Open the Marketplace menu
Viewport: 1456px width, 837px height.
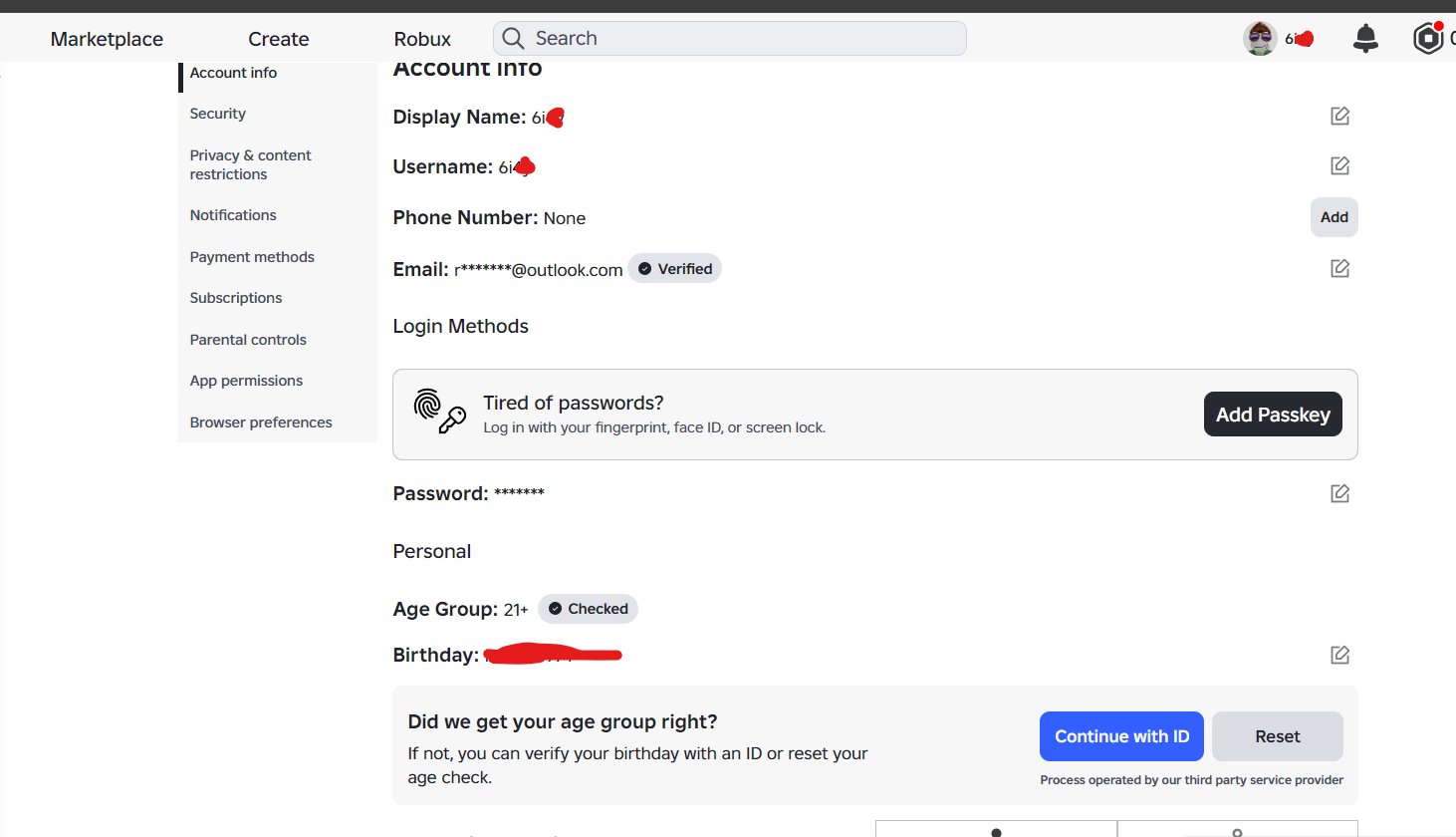click(x=107, y=39)
